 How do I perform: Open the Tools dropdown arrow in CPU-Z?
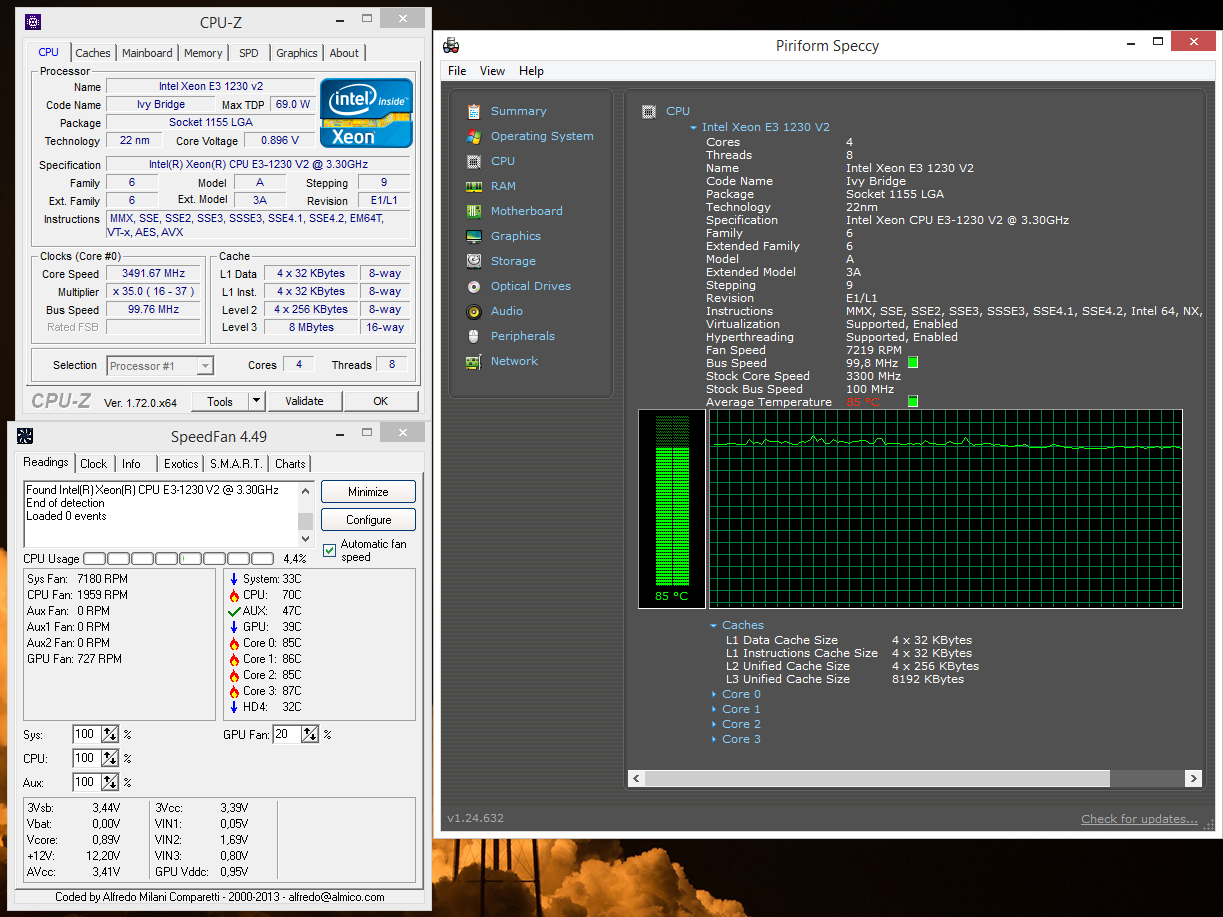[x=256, y=401]
